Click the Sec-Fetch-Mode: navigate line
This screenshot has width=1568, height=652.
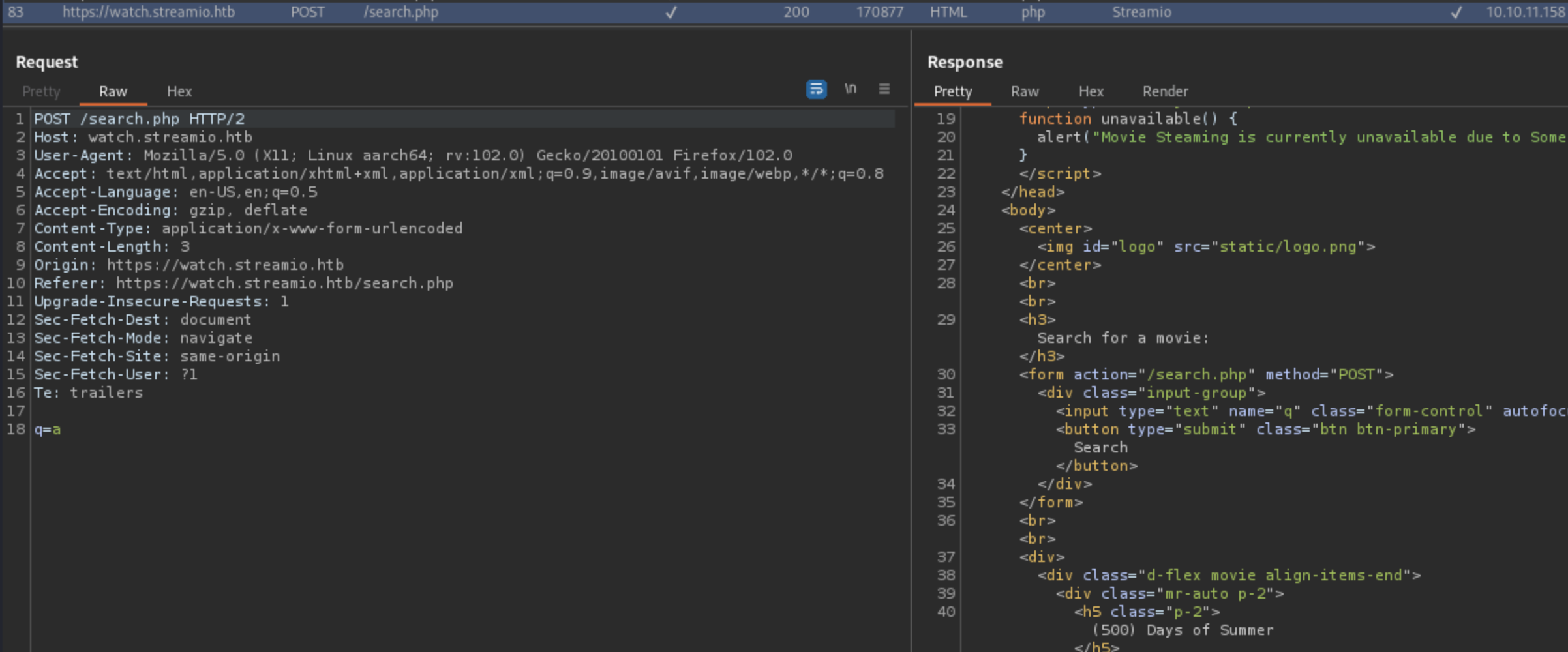(x=143, y=338)
